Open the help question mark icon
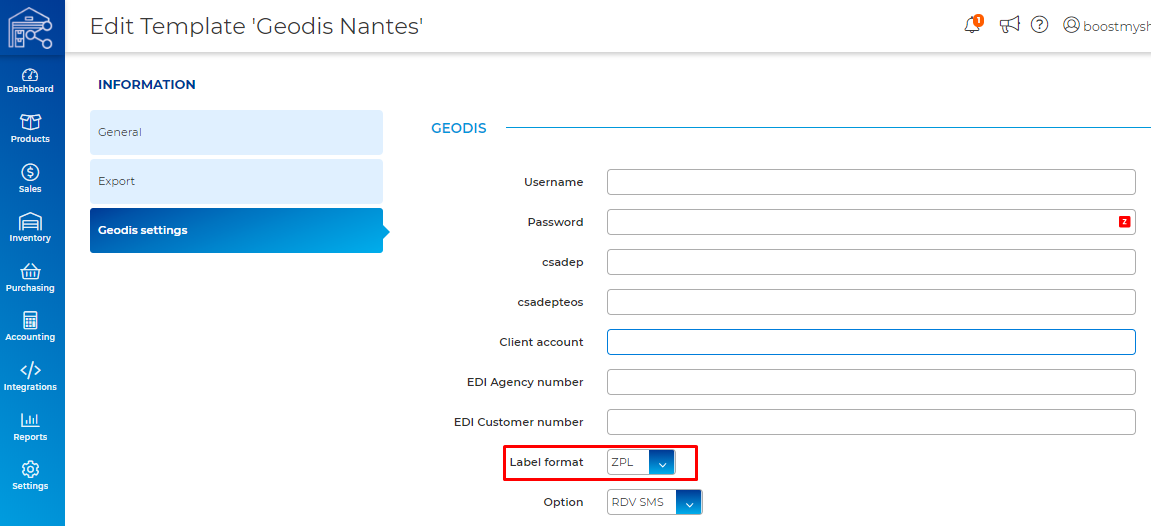Viewport: 1151px width, 526px height. click(x=1039, y=25)
